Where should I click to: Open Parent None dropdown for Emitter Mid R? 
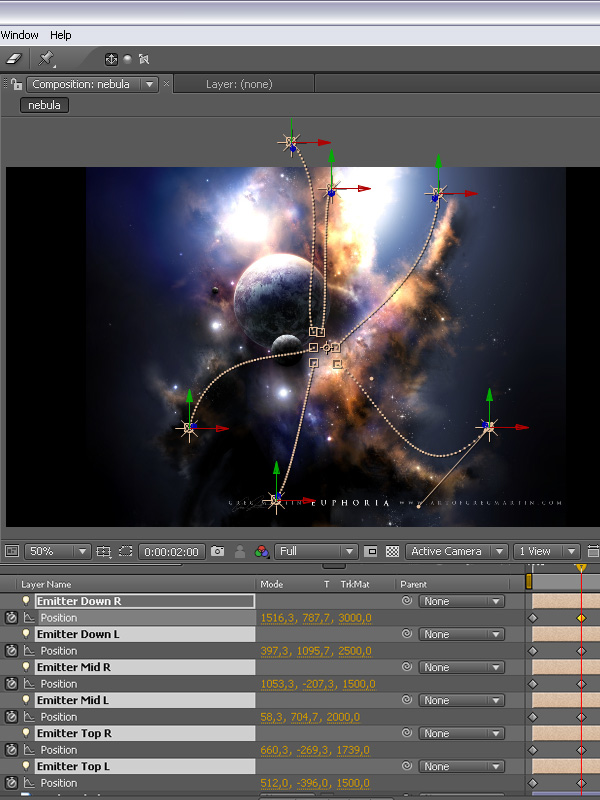pyautogui.click(x=462, y=667)
